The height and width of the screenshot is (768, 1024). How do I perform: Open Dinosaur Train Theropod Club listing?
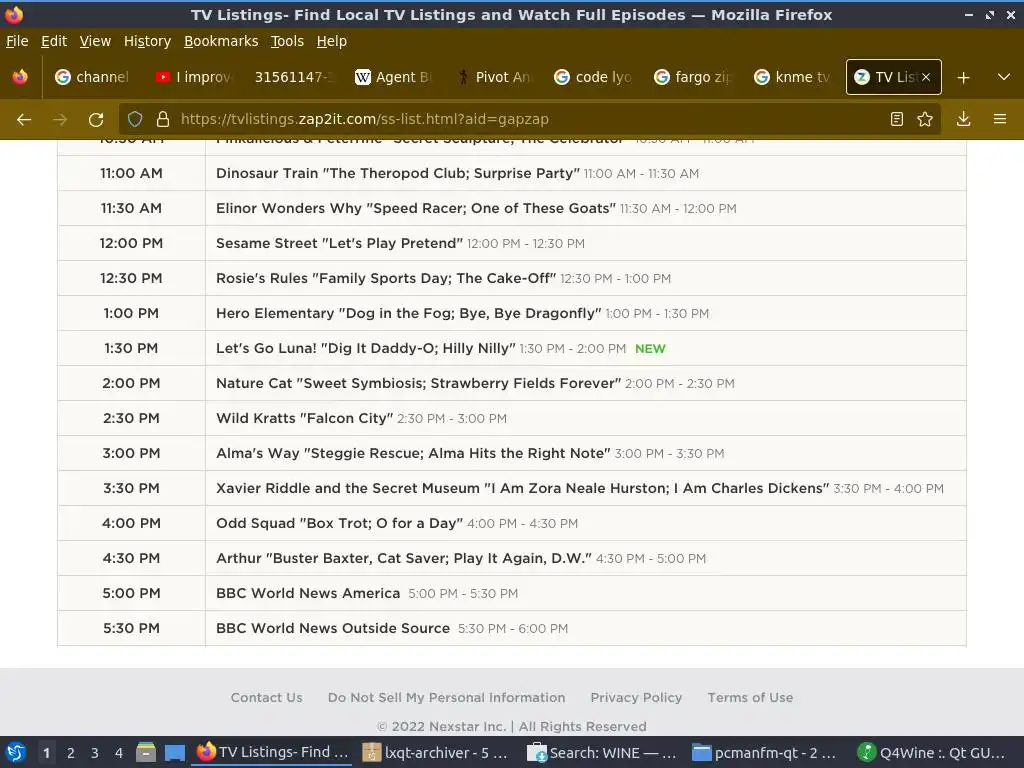(x=398, y=173)
